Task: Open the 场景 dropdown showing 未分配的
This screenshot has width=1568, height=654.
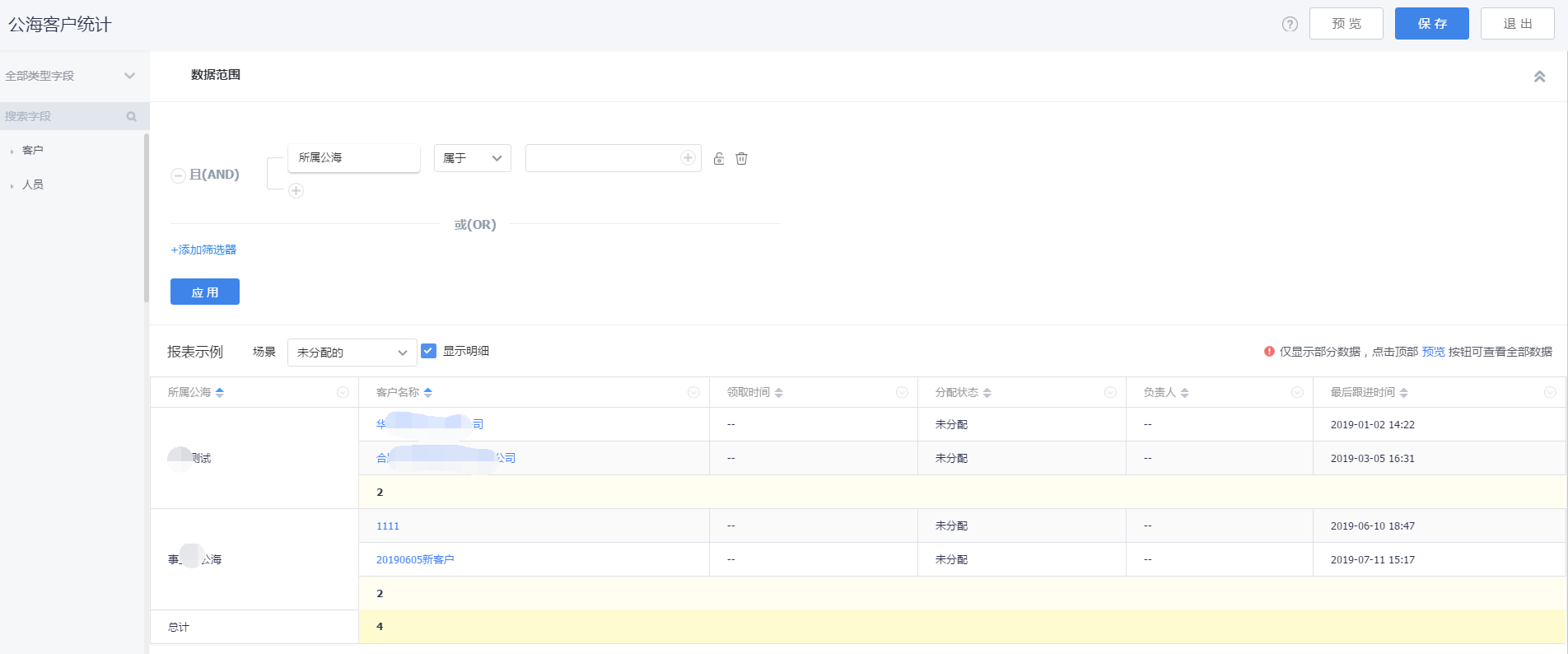Action: (352, 353)
